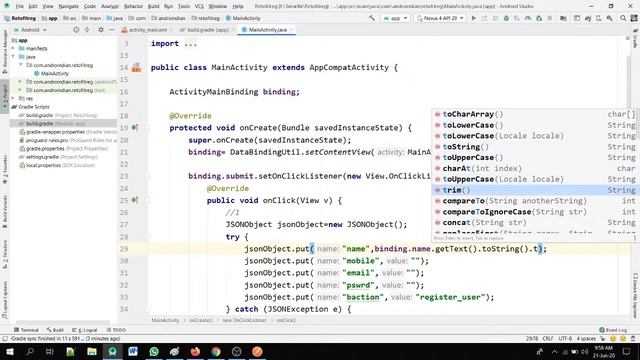640x360 pixels.
Task: Select MainActivity.java editor tab
Action: (267, 30)
